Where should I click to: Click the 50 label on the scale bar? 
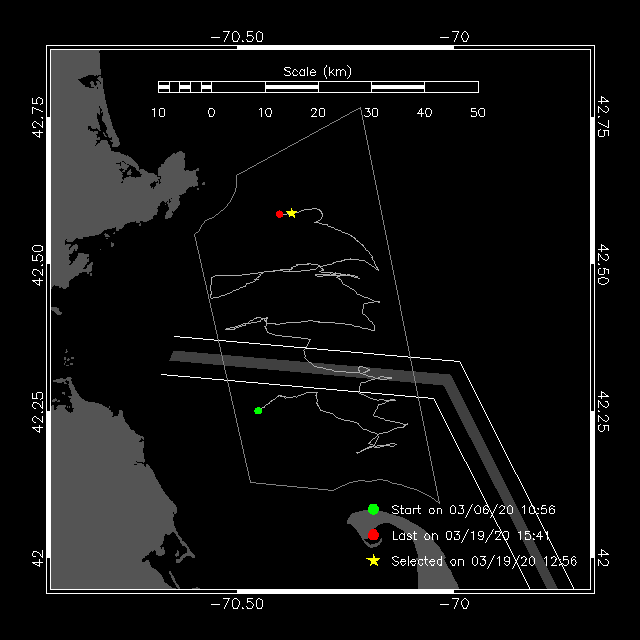477,112
